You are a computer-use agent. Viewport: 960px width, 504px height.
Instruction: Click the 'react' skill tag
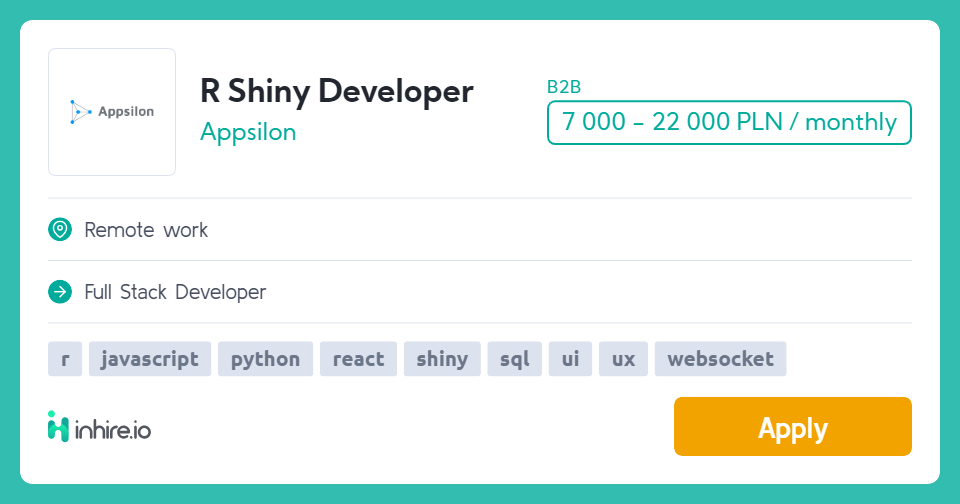pos(358,359)
